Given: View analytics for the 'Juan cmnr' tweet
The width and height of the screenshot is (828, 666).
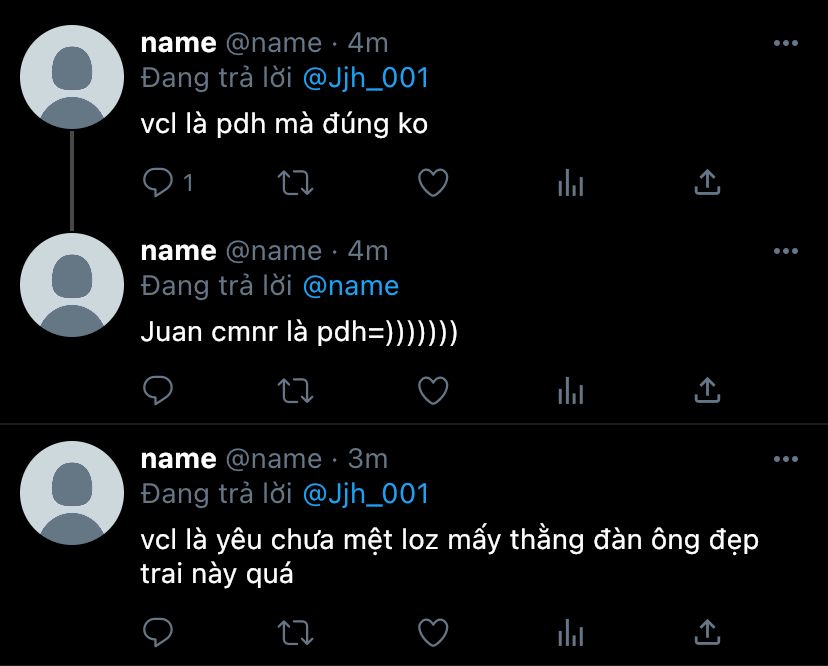Looking at the screenshot, I should coord(571,391).
